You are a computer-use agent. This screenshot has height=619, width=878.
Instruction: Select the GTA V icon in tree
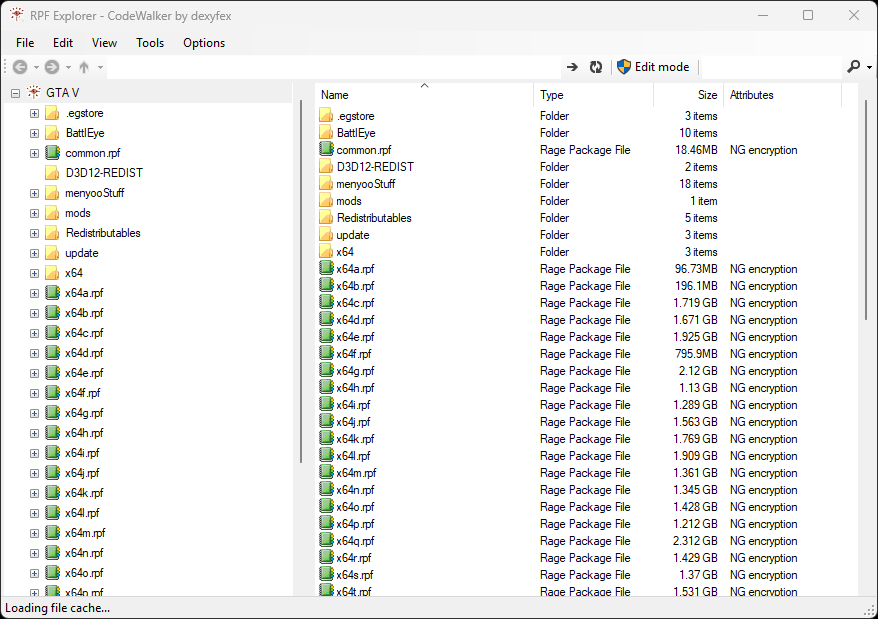pyautogui.click(x=34, y=92)
